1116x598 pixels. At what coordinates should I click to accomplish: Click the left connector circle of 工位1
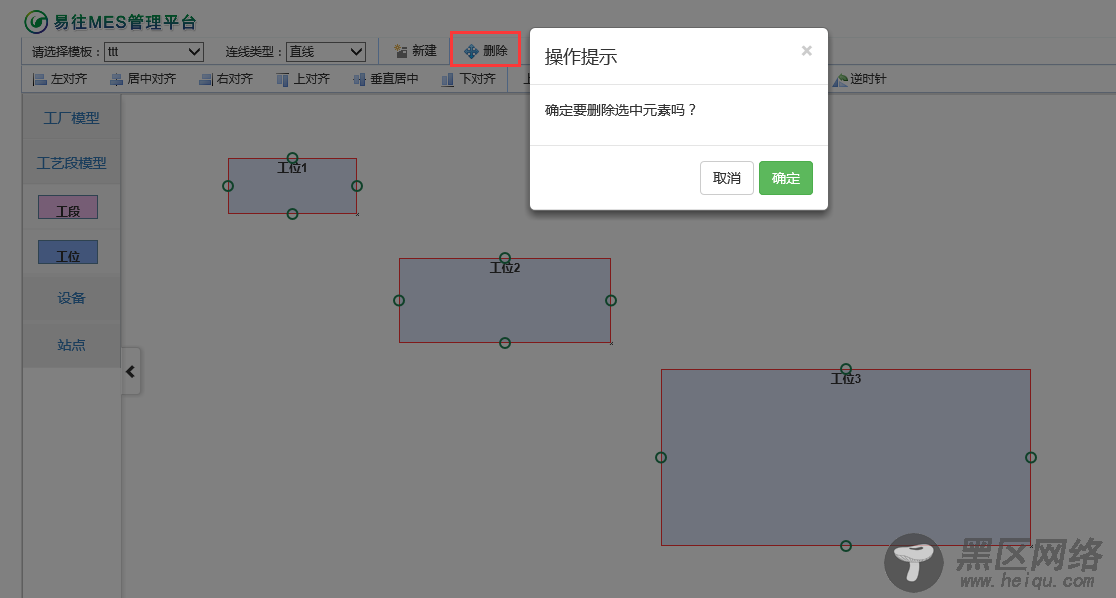point(228,186)
